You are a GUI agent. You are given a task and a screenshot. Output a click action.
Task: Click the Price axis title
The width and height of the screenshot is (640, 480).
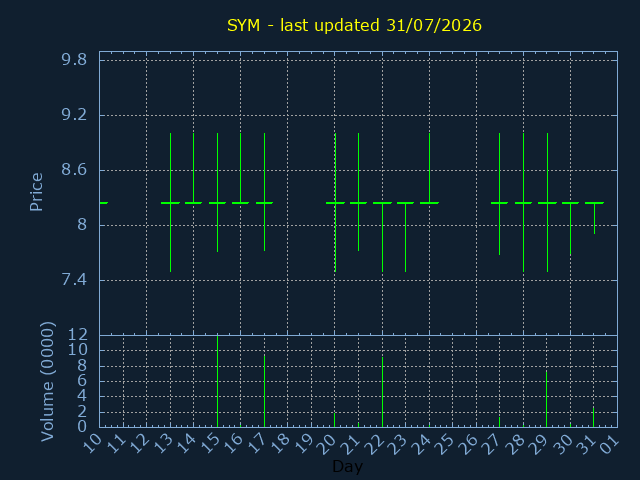point(36,192)
